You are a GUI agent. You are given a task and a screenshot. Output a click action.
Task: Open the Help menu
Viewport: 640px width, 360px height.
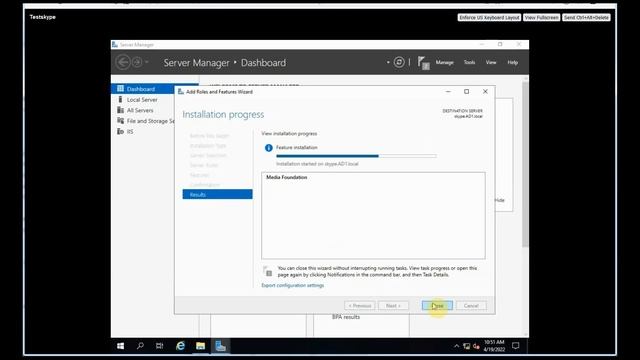point(512,62)
